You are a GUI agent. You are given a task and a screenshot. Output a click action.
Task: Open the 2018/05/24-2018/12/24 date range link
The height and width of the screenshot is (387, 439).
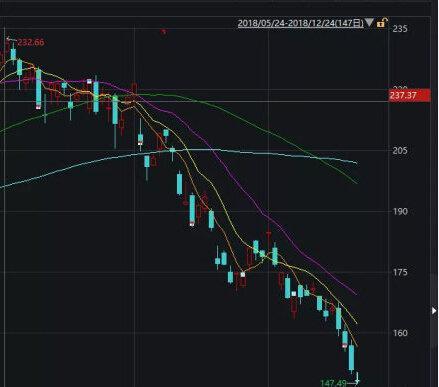point(300,23)
